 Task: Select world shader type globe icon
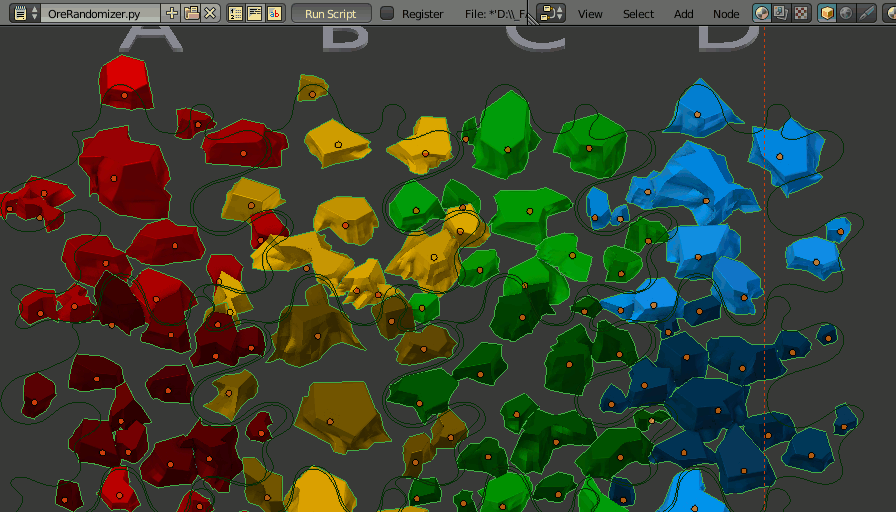click(846, 13)
